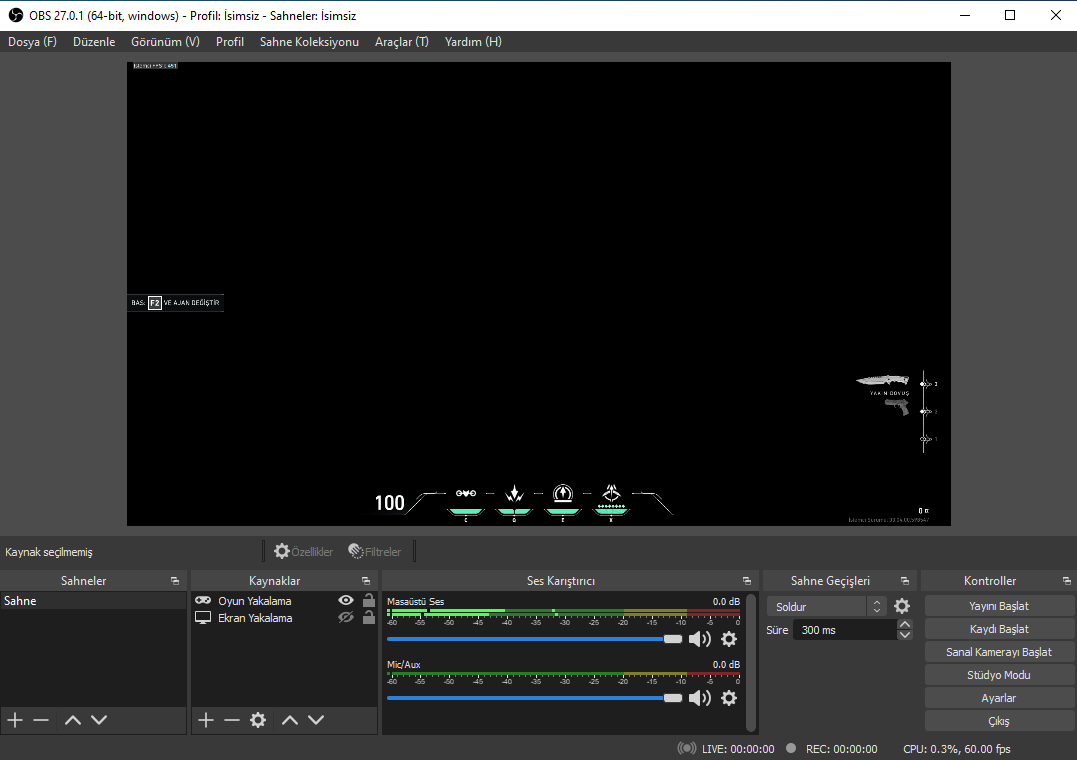
Task: Open source properties gear in Kaynaklar
Action: tap(258, 720)
